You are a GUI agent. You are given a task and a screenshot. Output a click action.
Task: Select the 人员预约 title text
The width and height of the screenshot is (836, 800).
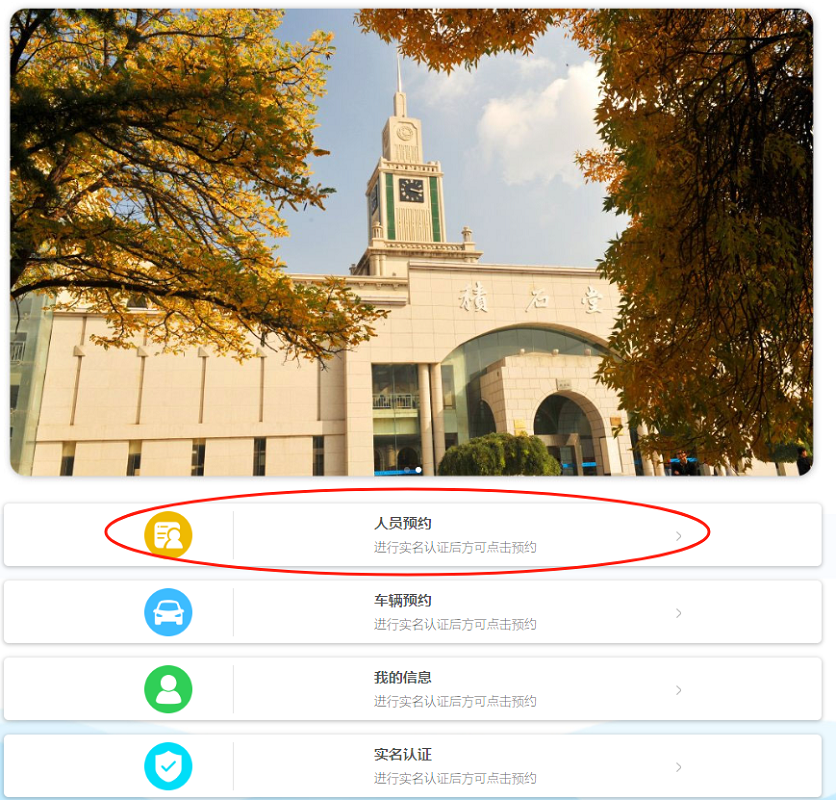point(403,523)
